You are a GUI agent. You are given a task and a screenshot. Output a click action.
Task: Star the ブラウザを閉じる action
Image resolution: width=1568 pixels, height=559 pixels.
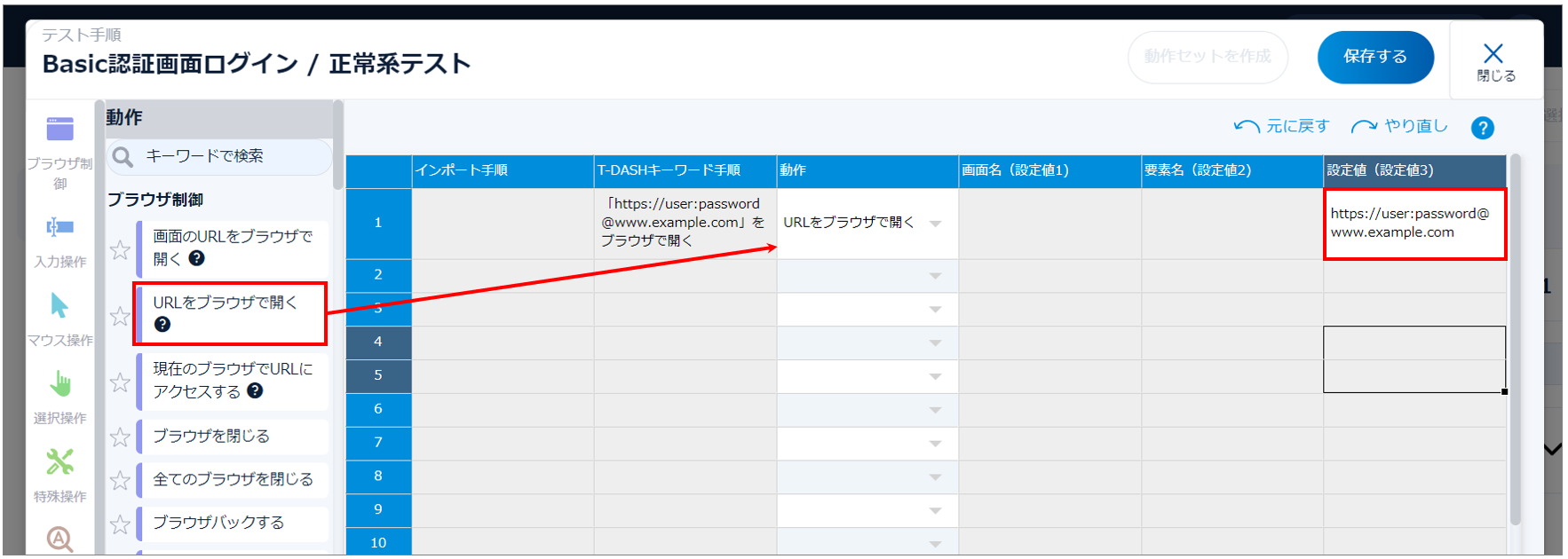(120, 437)
